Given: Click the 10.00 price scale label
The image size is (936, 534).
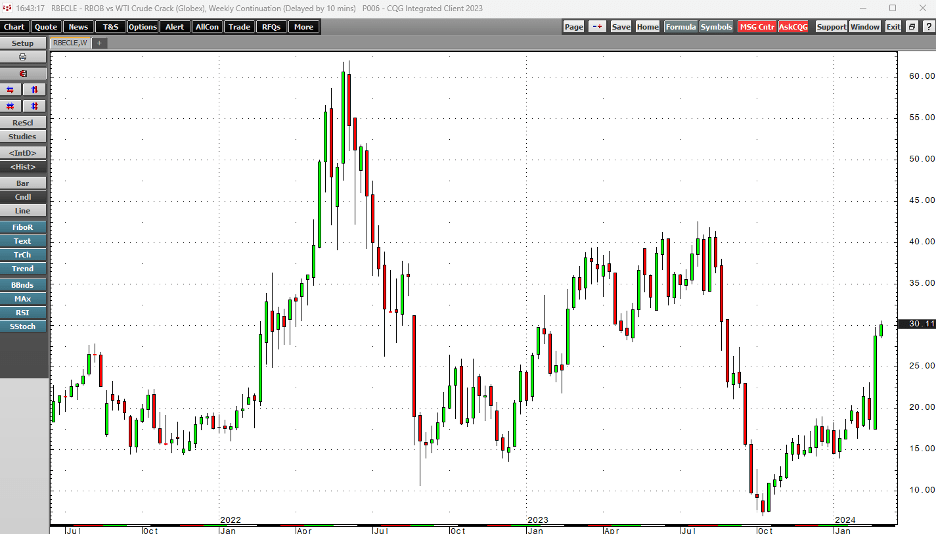Looking at the screenshot, I should [x=922, y=490].
